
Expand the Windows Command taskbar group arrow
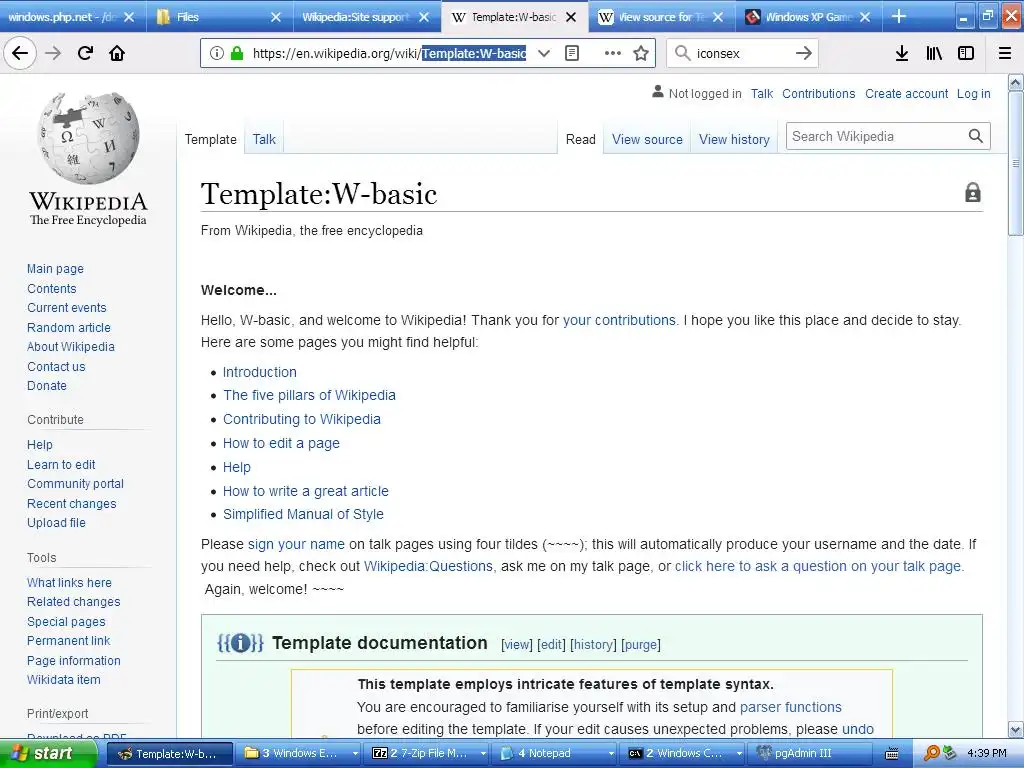point(739,753)
